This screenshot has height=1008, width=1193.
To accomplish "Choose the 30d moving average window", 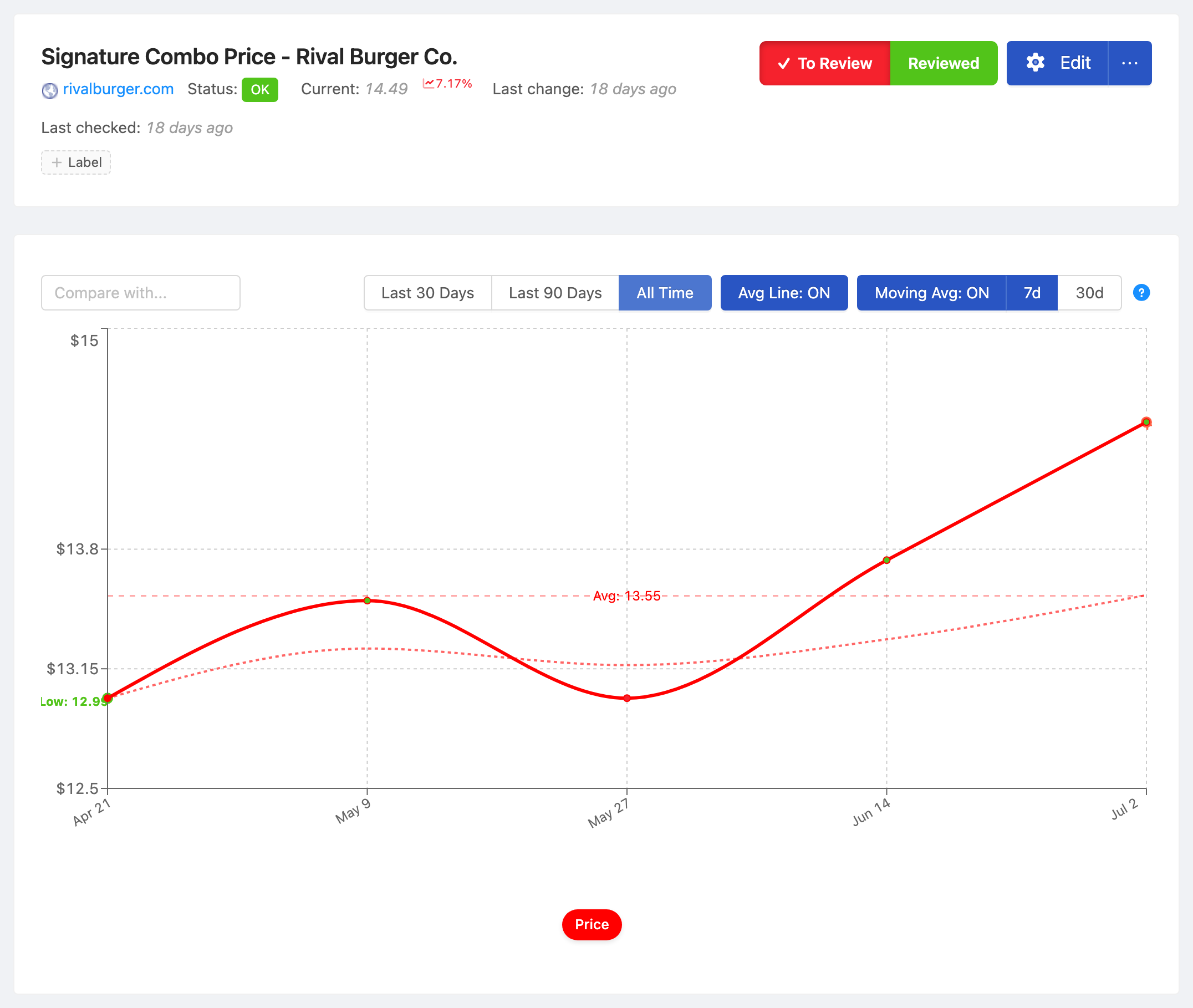I will 1089,293.
